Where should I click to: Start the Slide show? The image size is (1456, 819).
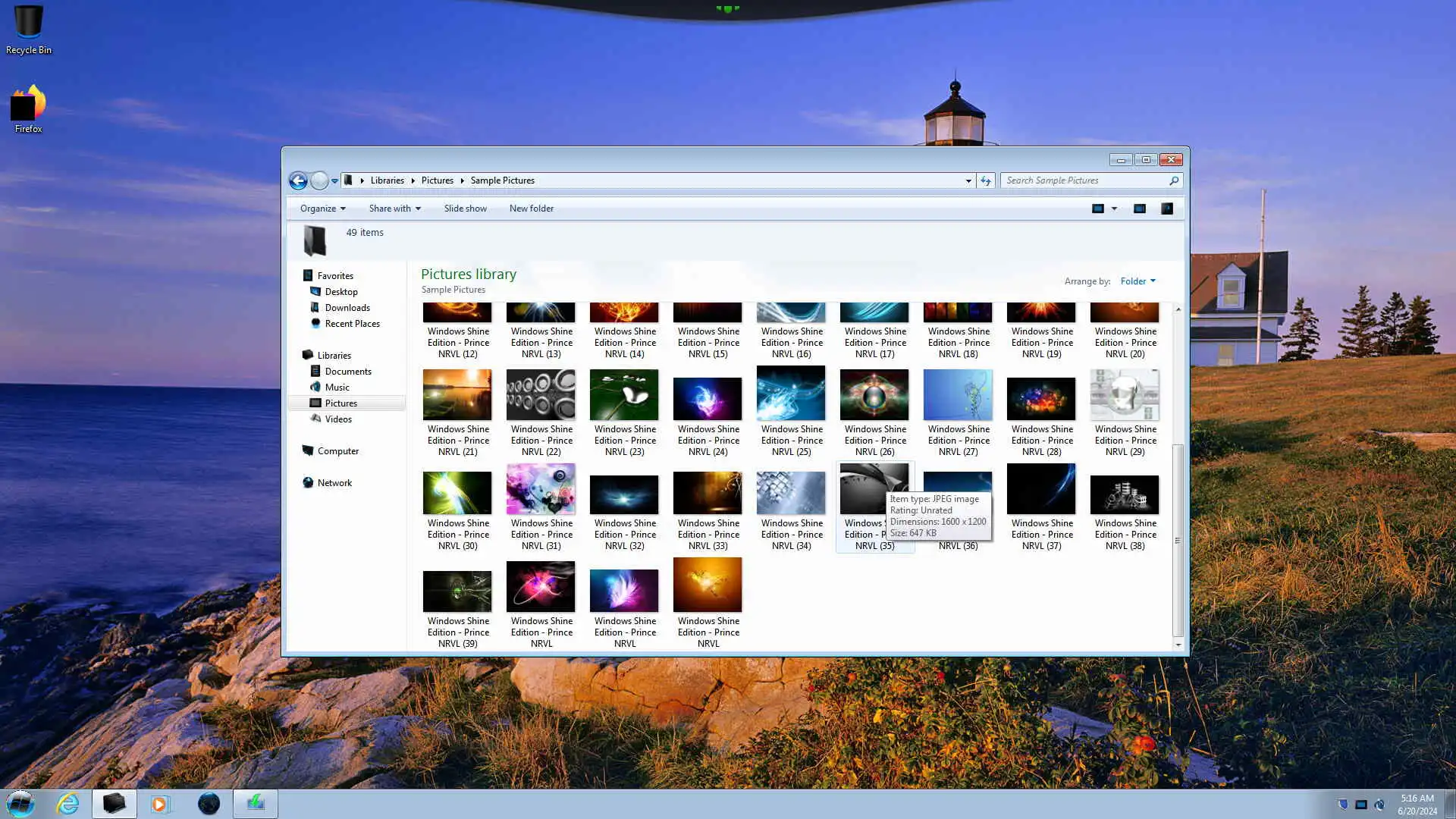[465, 209]
